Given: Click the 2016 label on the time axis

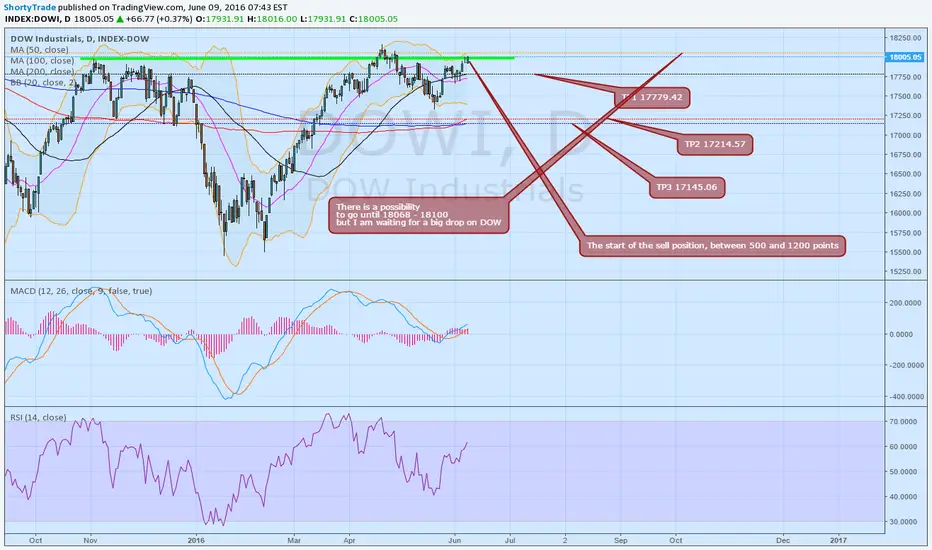Looking at the screenshot, I should 196,540.
